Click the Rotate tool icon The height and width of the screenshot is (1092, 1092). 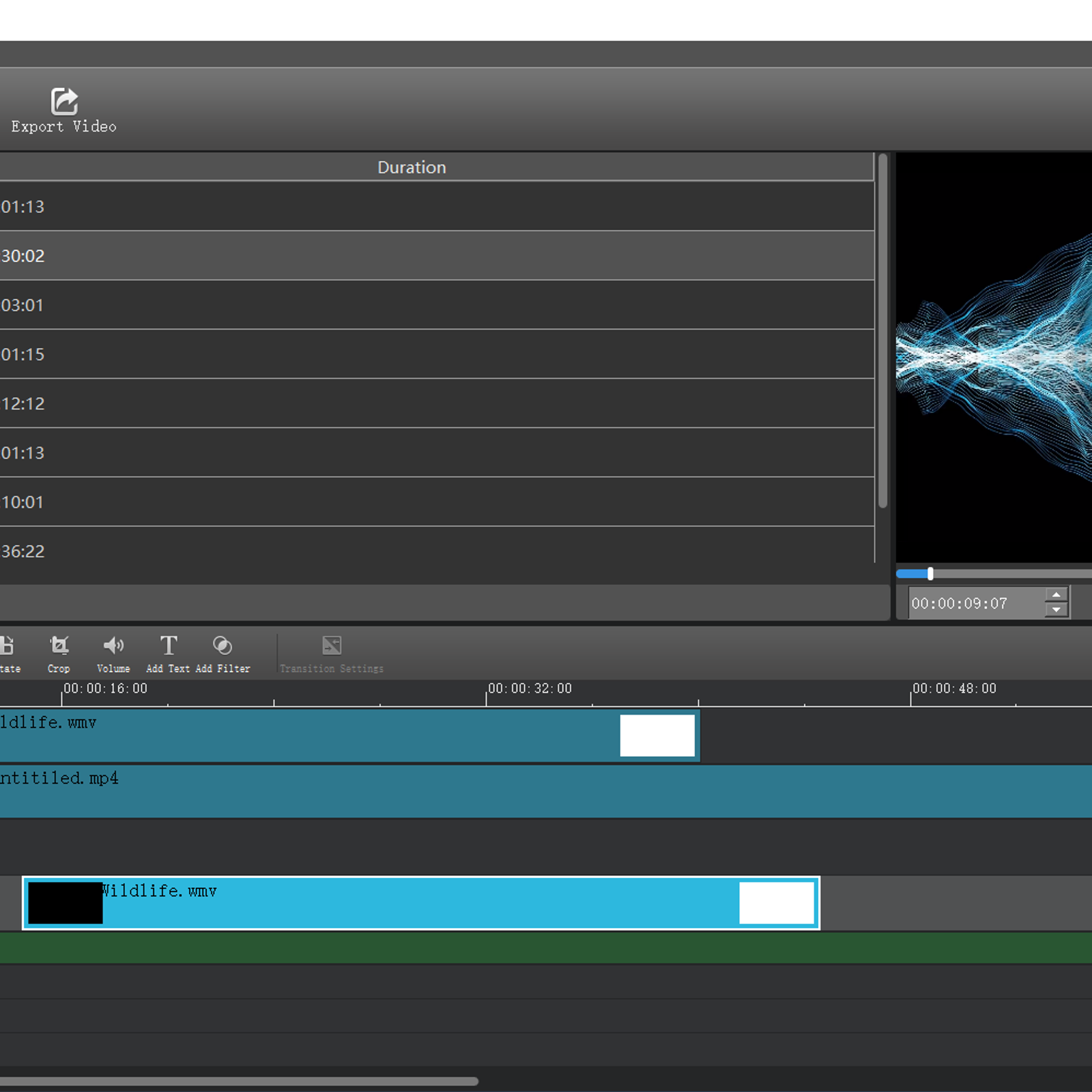coord(7,646)
